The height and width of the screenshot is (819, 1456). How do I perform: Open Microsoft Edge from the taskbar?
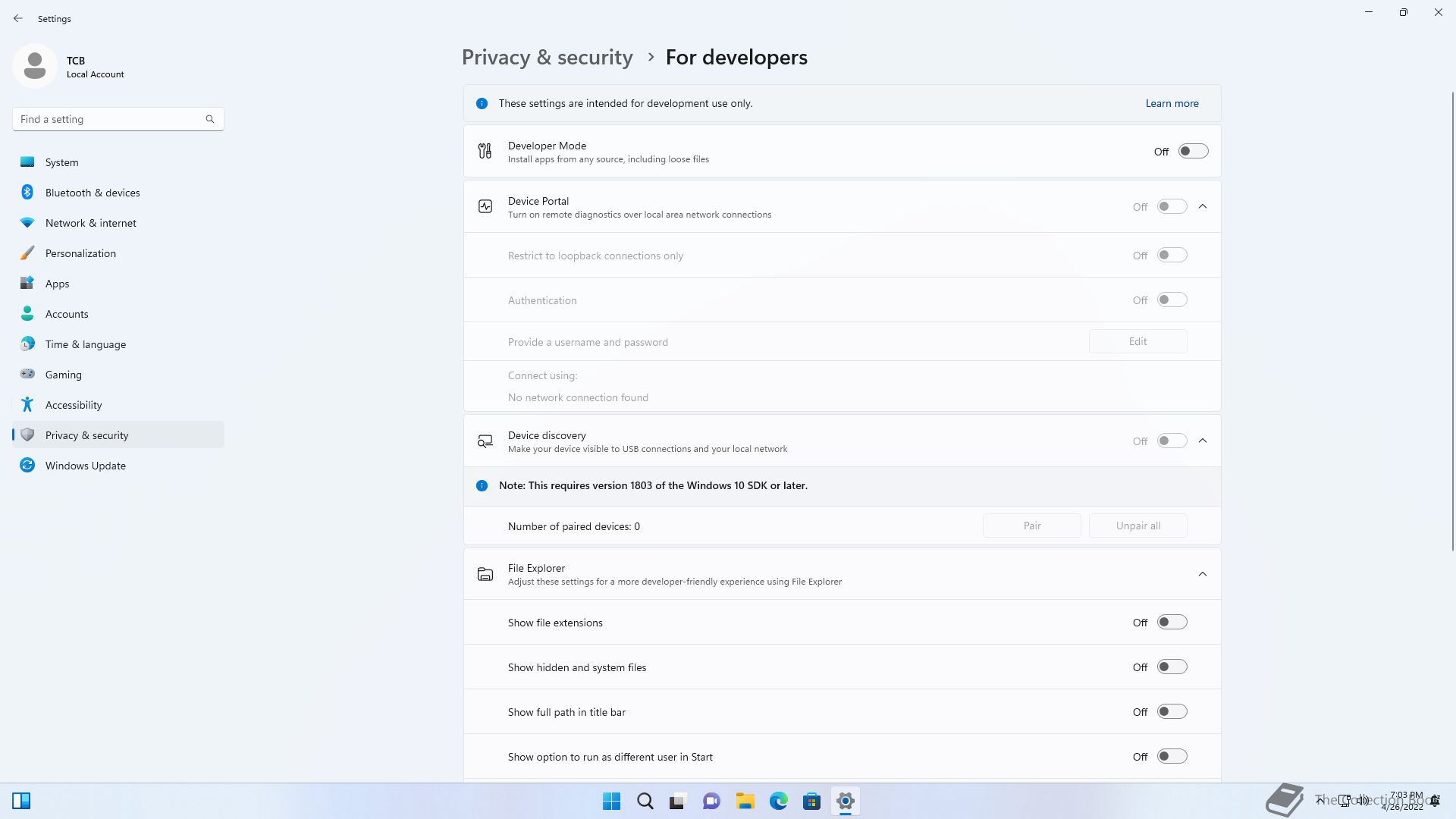778,801
